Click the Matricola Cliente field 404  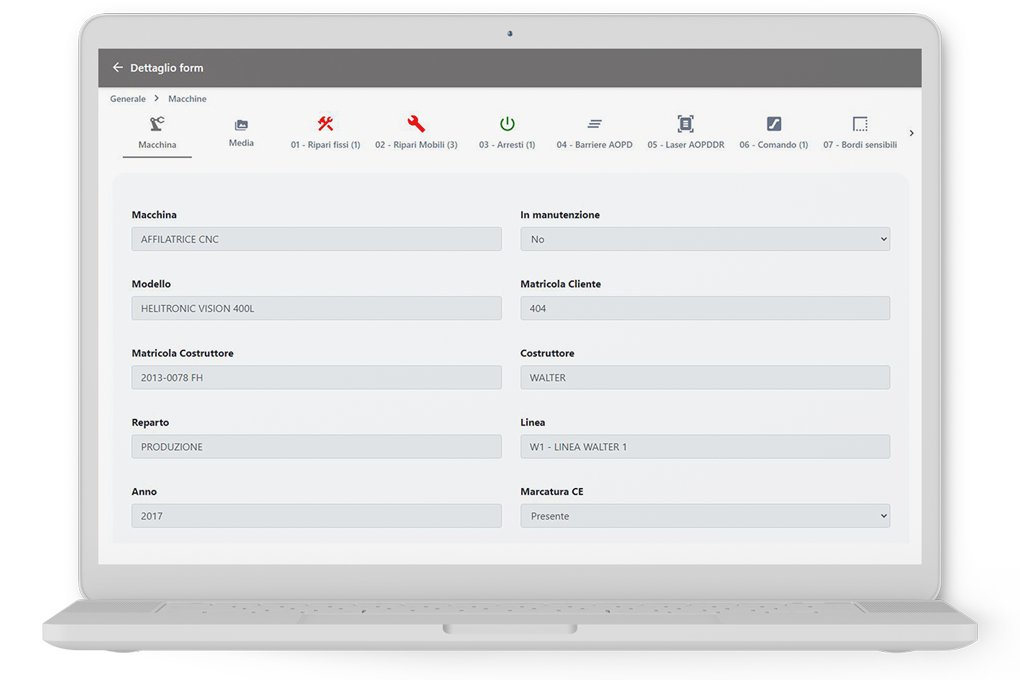(x=705, y=308)
